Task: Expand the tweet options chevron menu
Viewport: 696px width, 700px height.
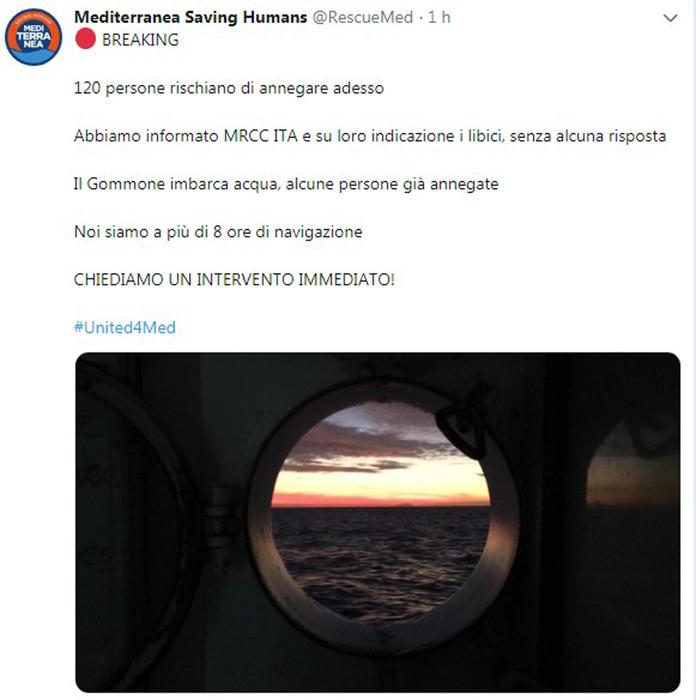Action: click(x=670, y=18)
